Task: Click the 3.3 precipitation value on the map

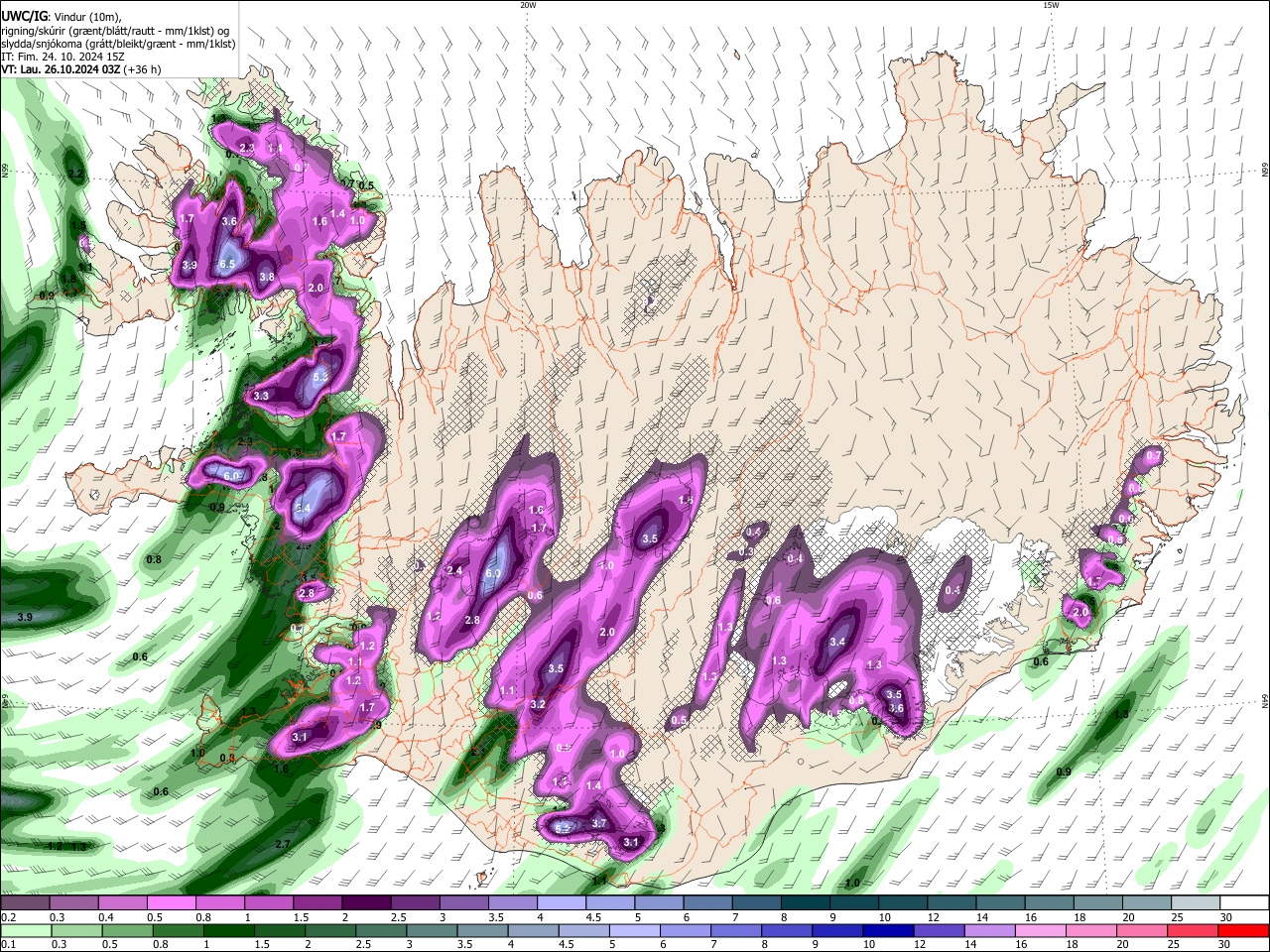Action: [261, 396]
